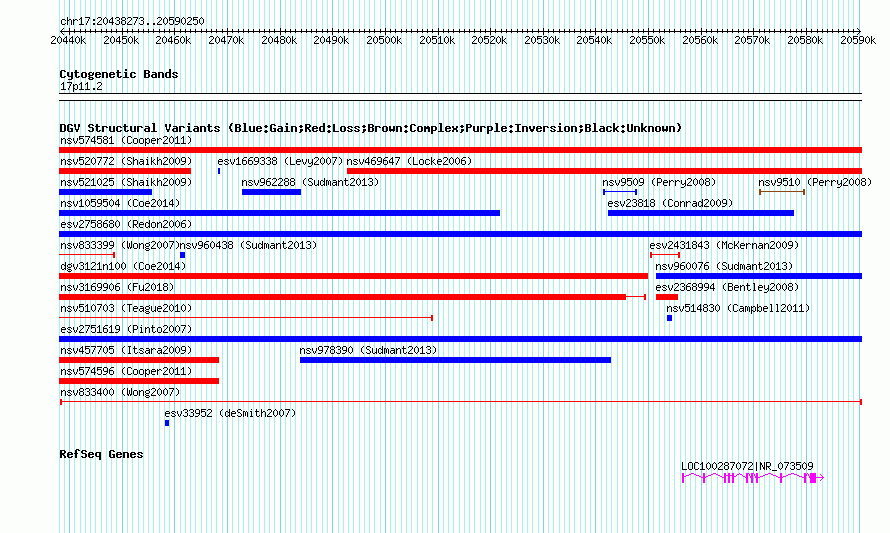
Task: Click the nsv3169906 (Fu2018) label
Action: [x=117, y=287]
